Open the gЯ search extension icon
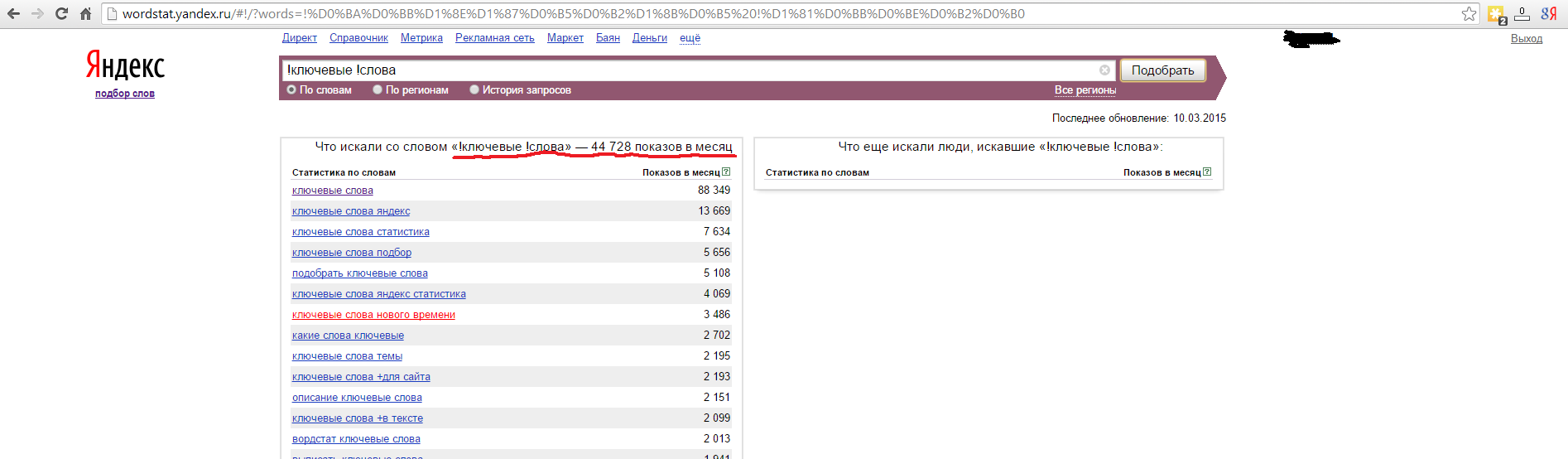 (x=1548, y=13)
